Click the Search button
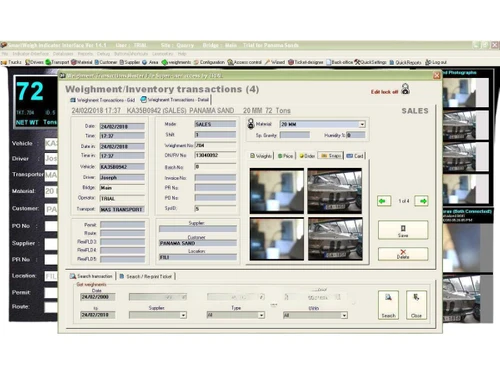The width and height of the screenshot is (500, 375). coord(388,305)
